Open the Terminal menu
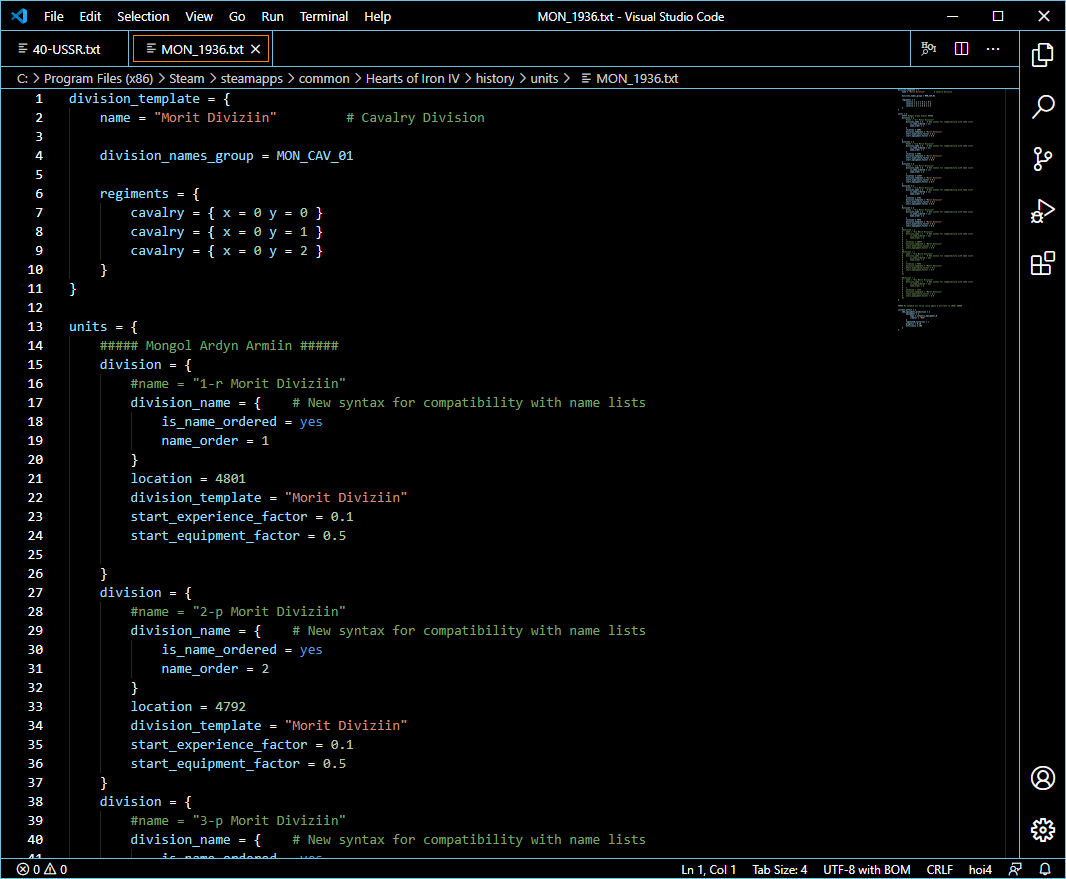 [324, 16]
